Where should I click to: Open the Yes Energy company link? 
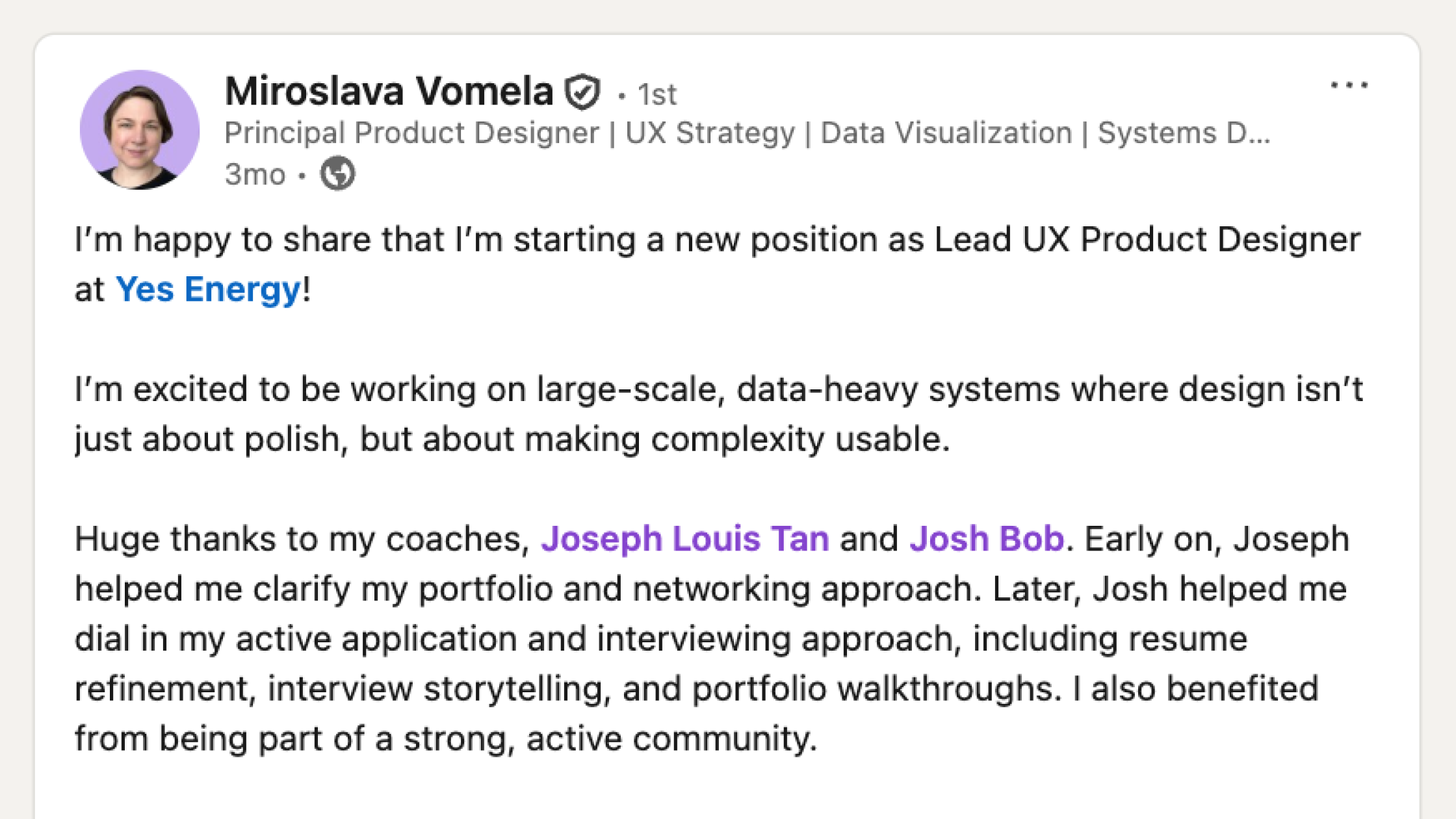pos(208,289)
